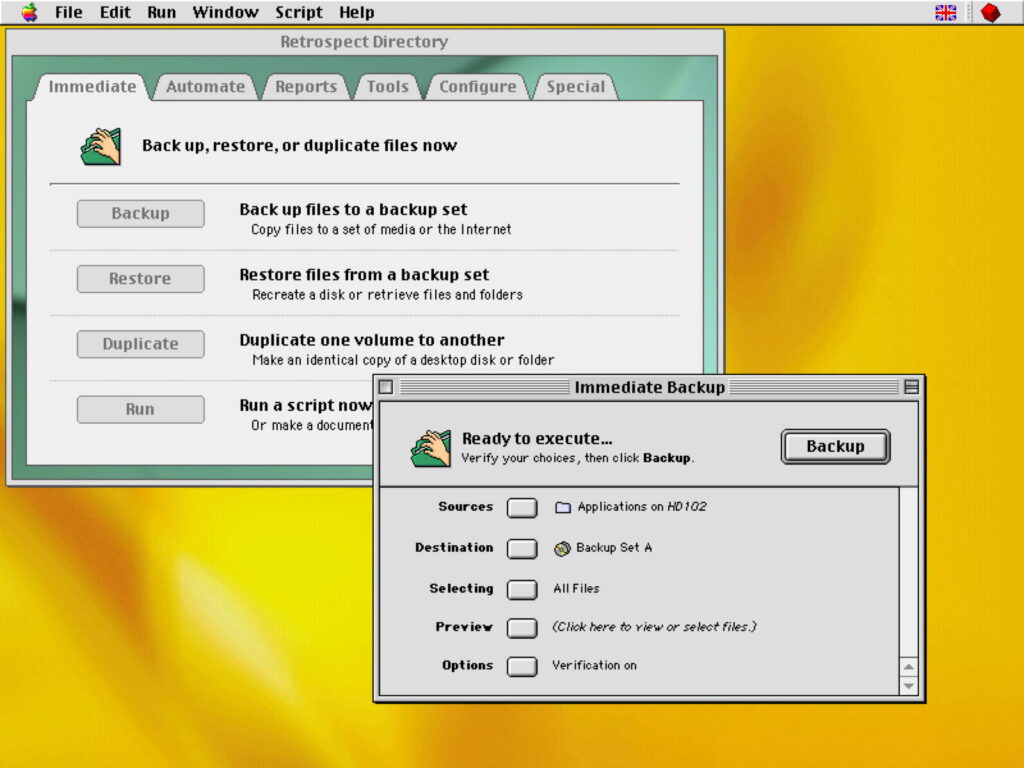This screenshot has width=1024, height=768.
Task: Switch to the Configure tab
Action: pyautogui.click(x=477, y=87)
